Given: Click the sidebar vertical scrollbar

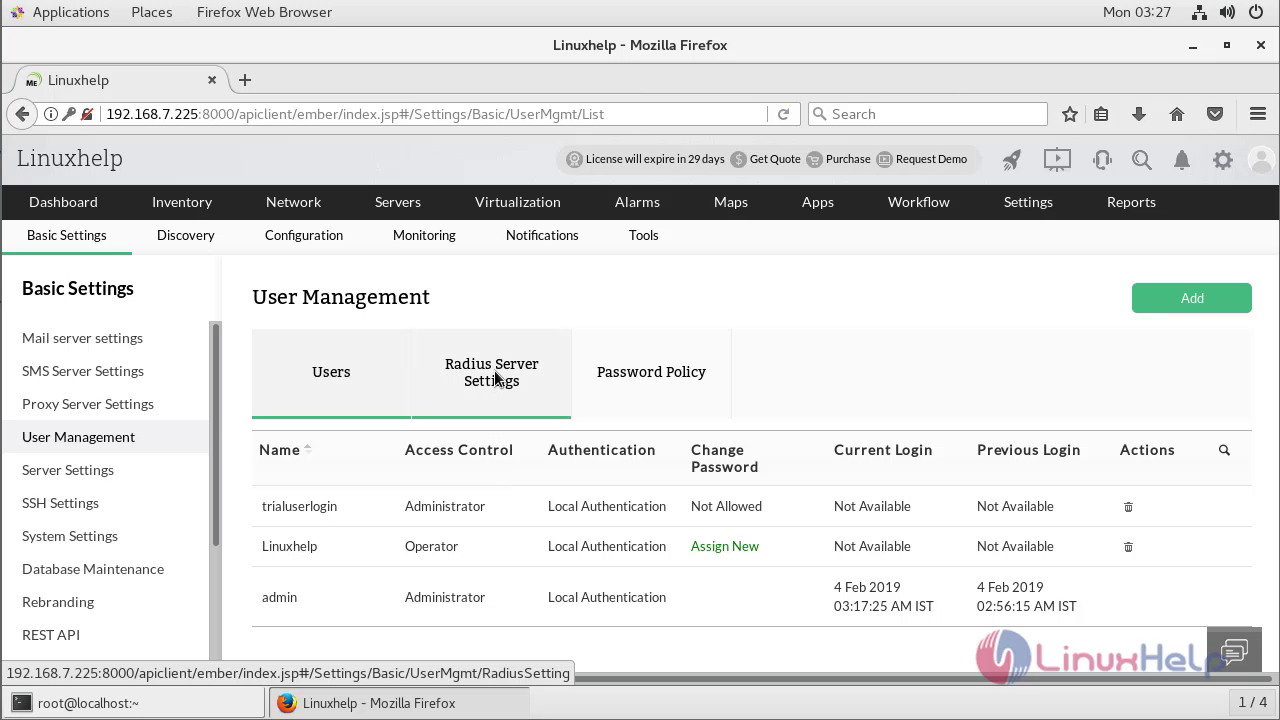Looking at the screenshot, I should coord(214,434).
